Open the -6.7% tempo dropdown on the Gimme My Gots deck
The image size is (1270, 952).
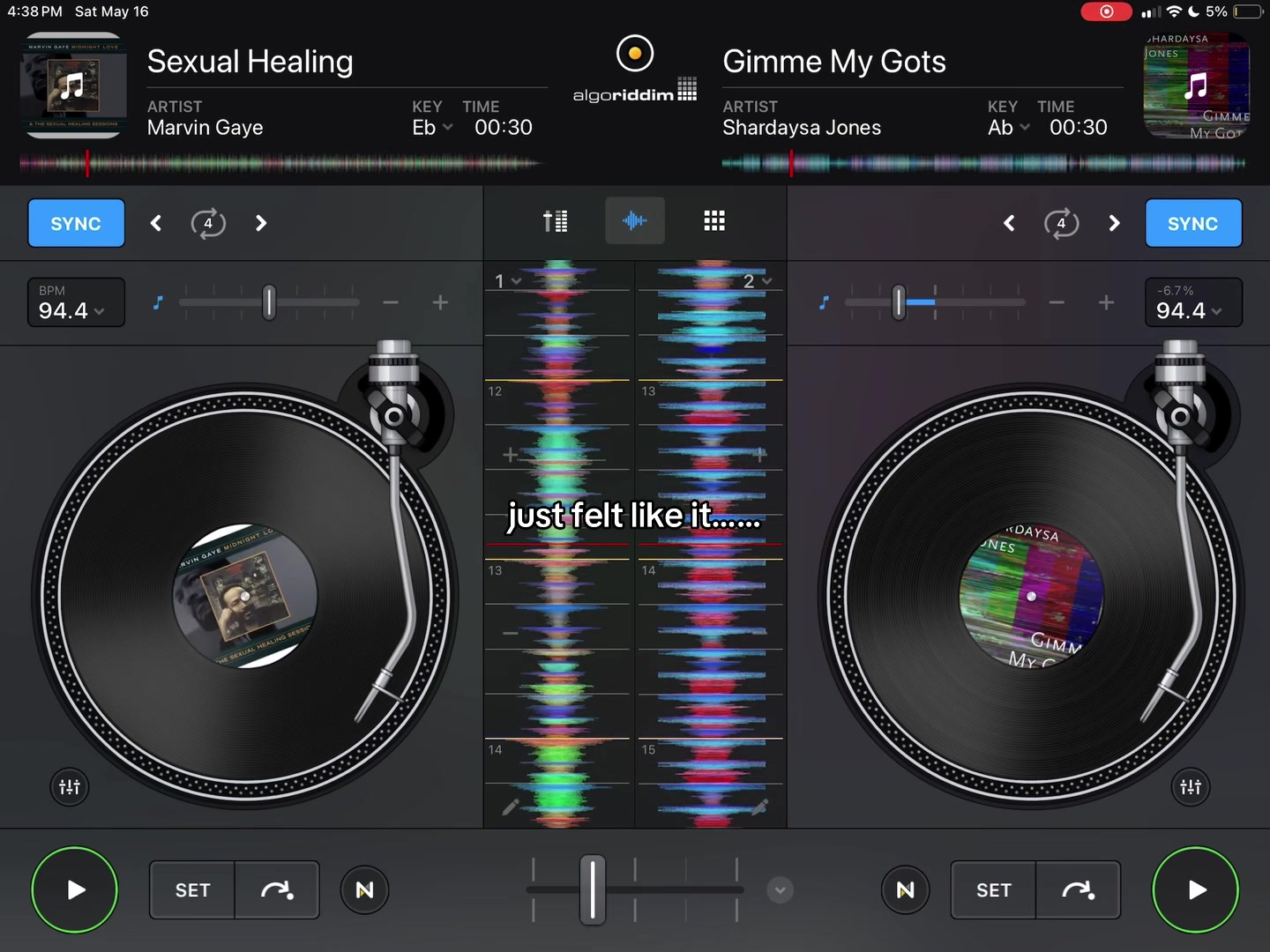click(x=1193, y=302)
